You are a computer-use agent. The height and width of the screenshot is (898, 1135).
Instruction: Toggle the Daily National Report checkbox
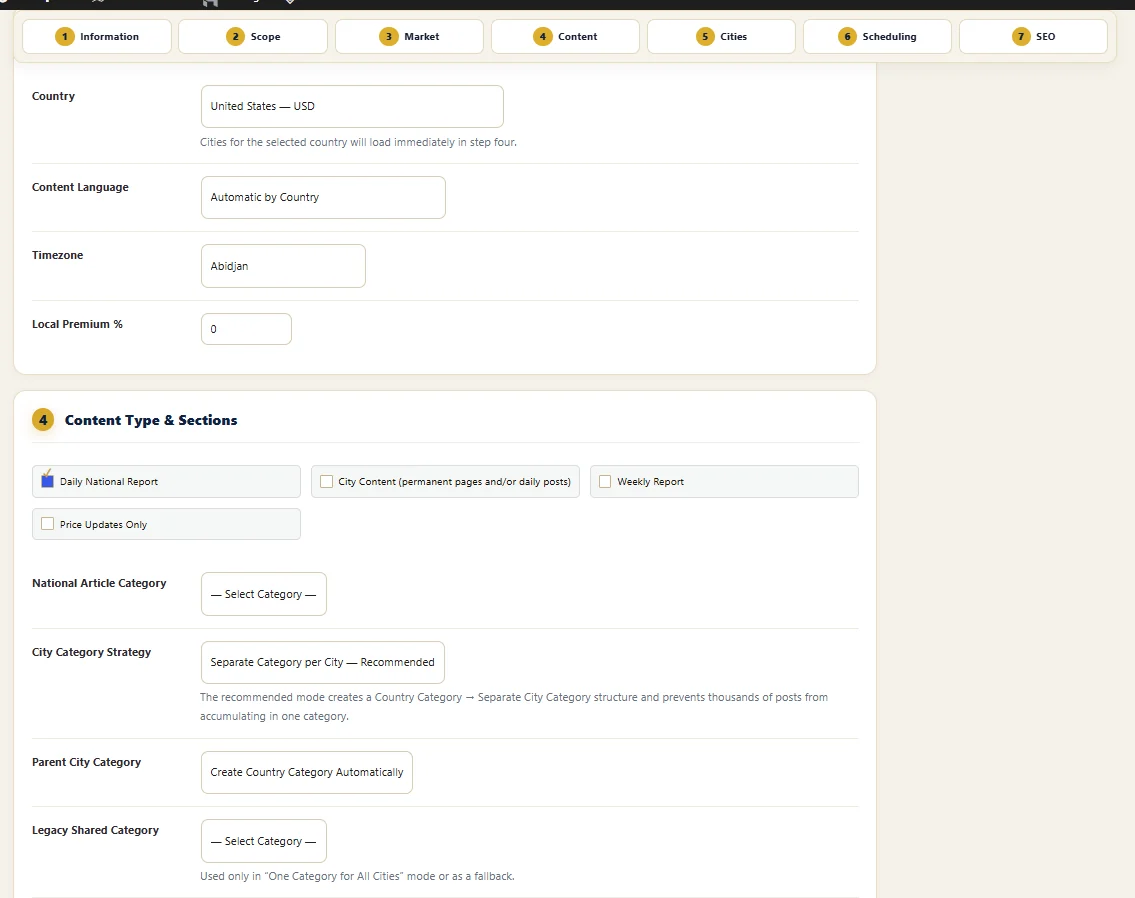pos(47,480)
